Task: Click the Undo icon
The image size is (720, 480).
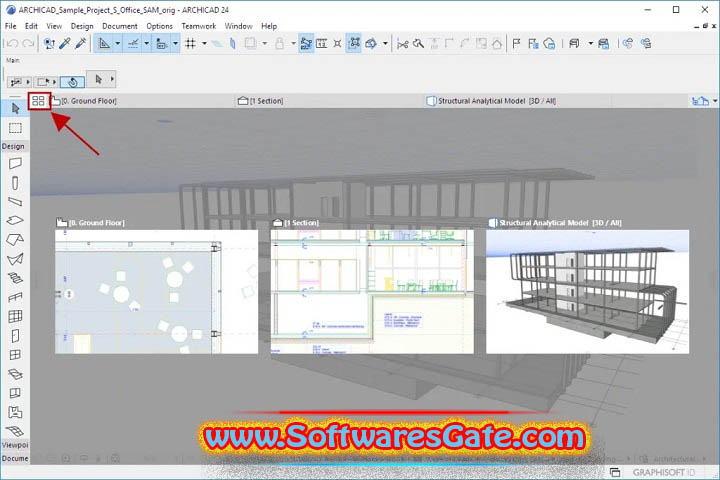Action: (x=12, y=44)
